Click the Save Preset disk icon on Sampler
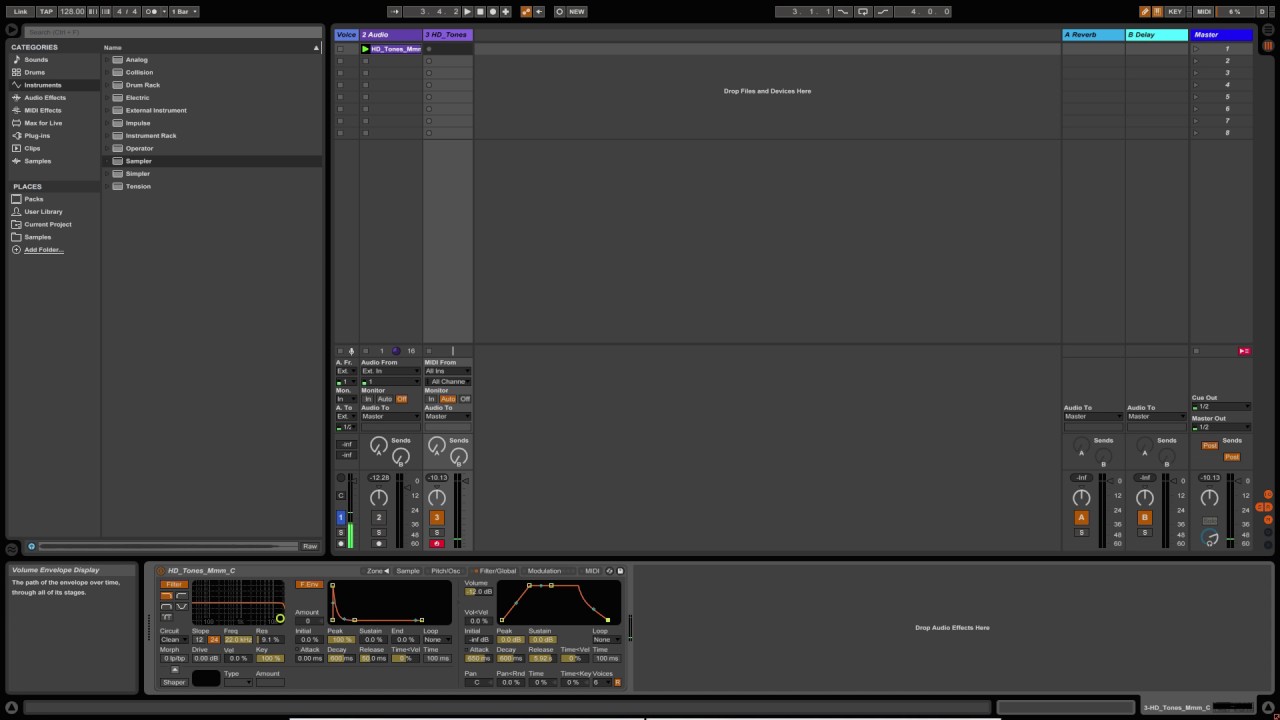The height and width of the screenshot is (720, 1280). (x=620, y=571)
